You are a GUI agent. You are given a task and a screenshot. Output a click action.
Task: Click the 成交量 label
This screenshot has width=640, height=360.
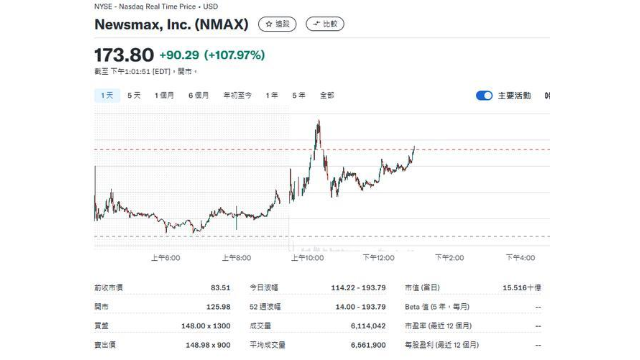[260, 326]
